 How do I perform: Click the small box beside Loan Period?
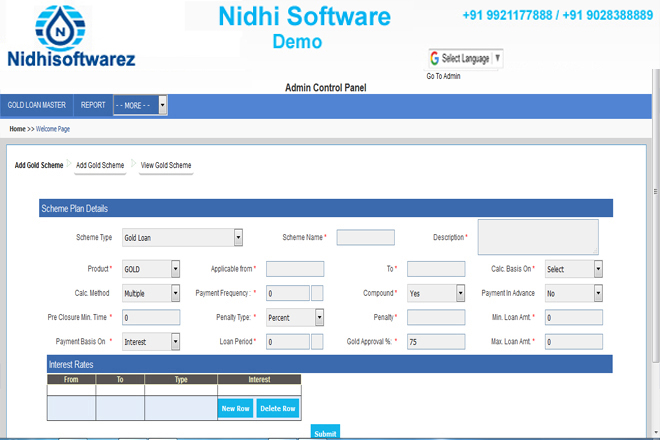[x=317, y=342]
